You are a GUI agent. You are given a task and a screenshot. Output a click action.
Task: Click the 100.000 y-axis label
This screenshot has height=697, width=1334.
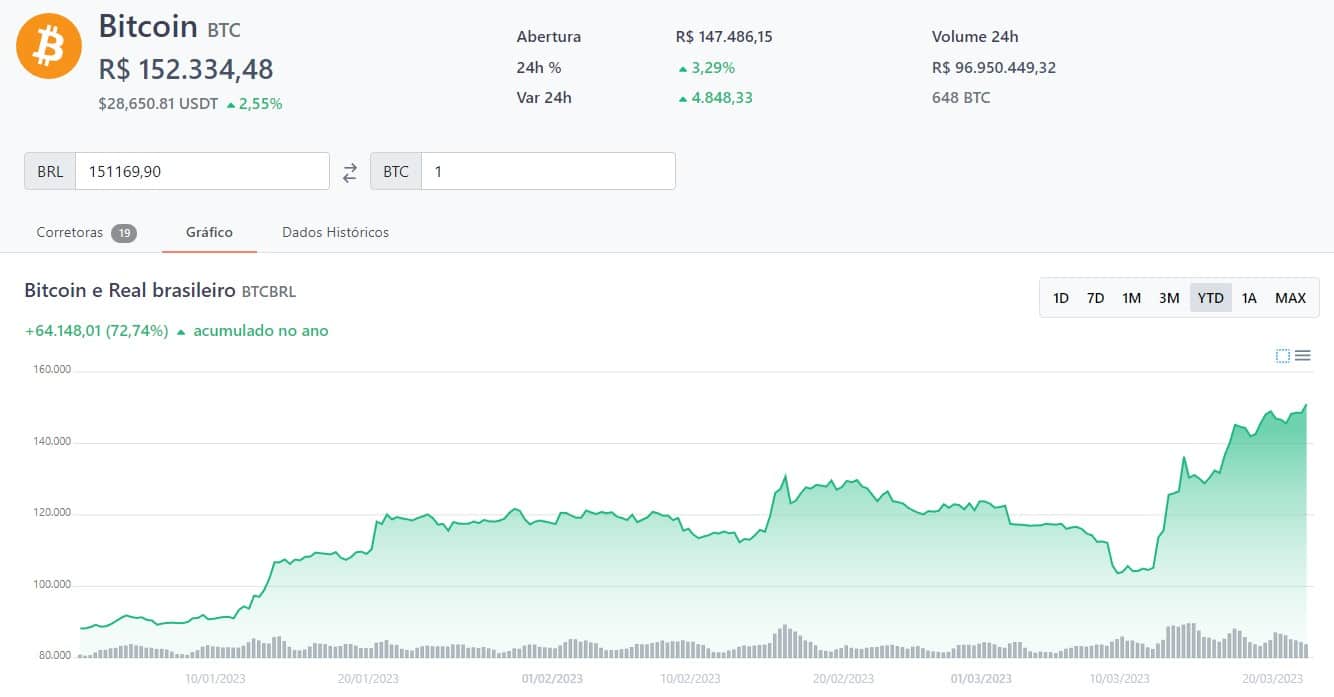coord(51,585)
